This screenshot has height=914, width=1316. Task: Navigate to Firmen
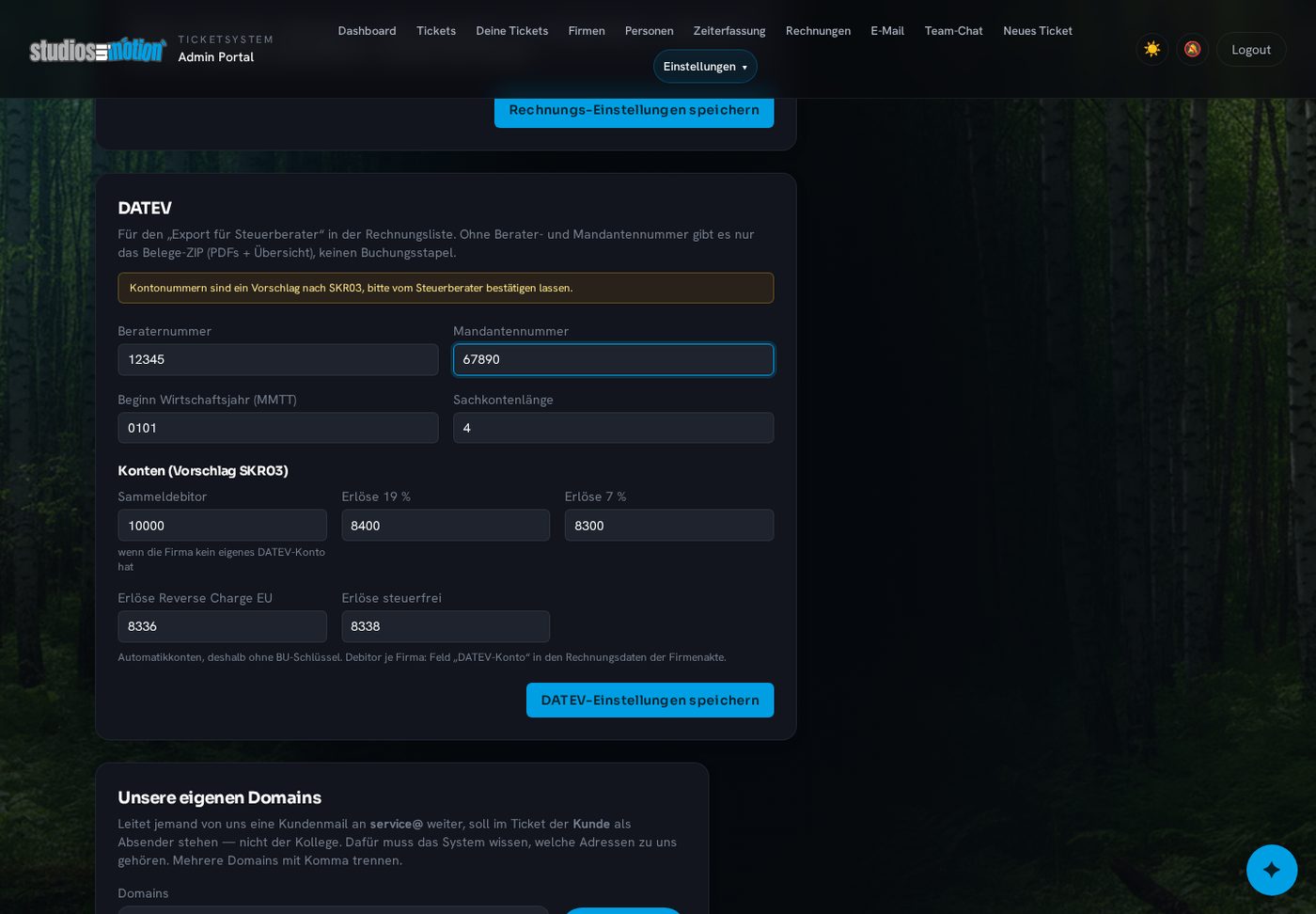(587, 31)
